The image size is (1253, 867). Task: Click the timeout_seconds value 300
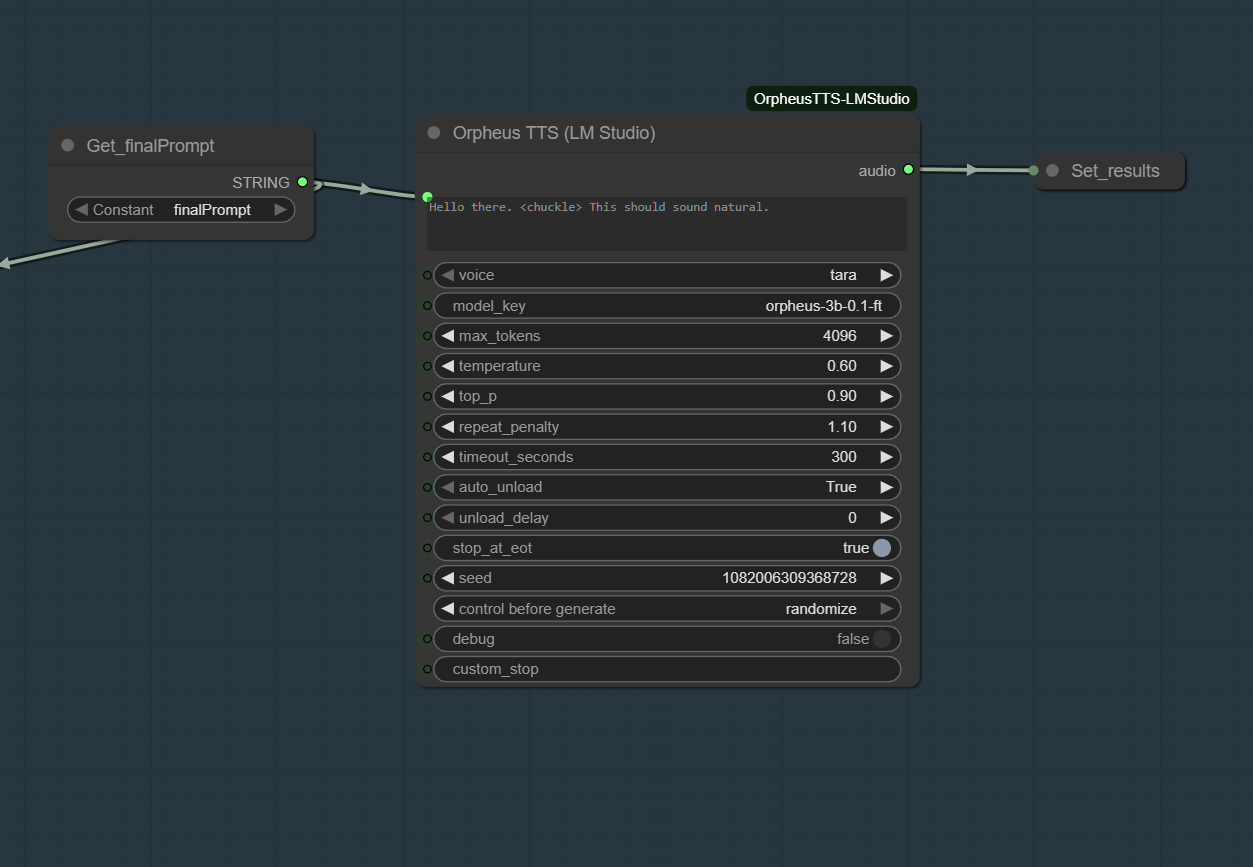(x=844, y=457)
